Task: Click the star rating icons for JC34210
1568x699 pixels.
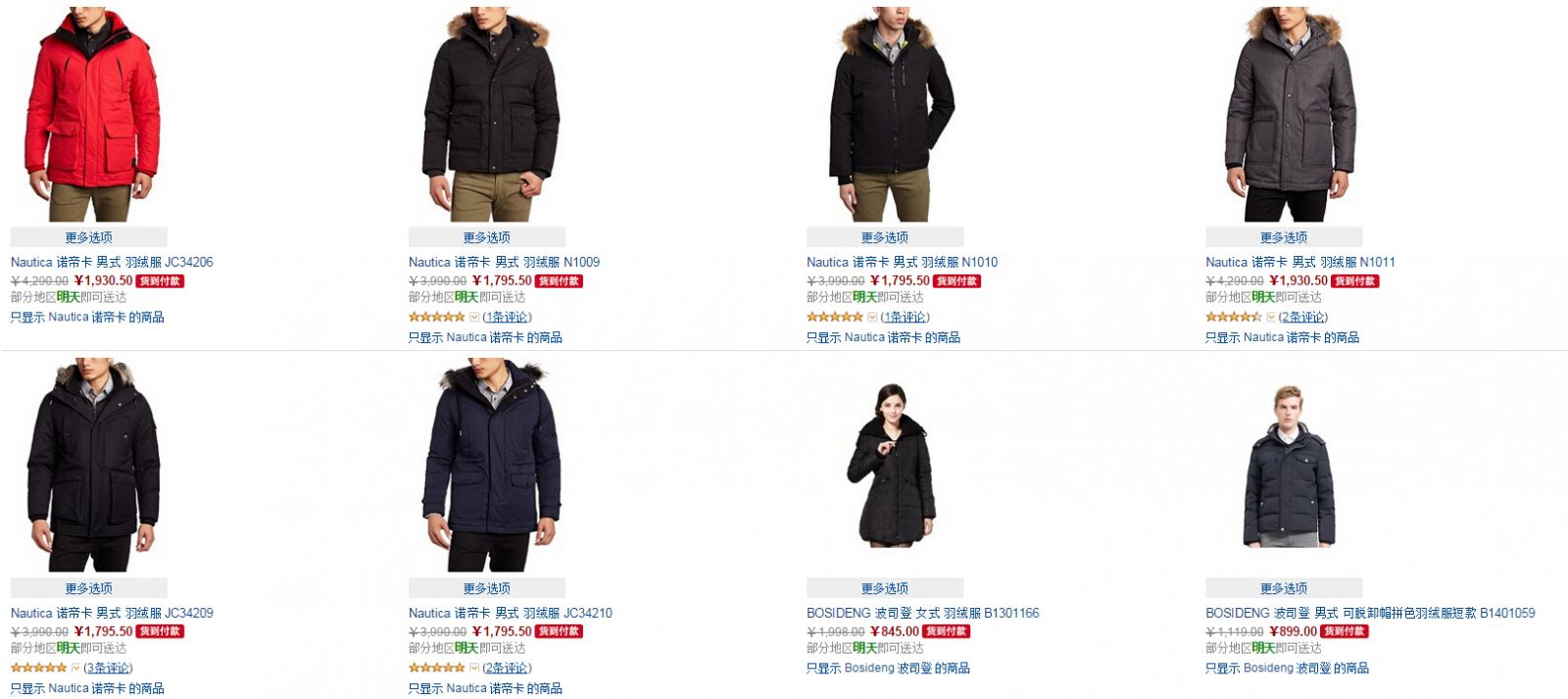Action: coord(437,668)
